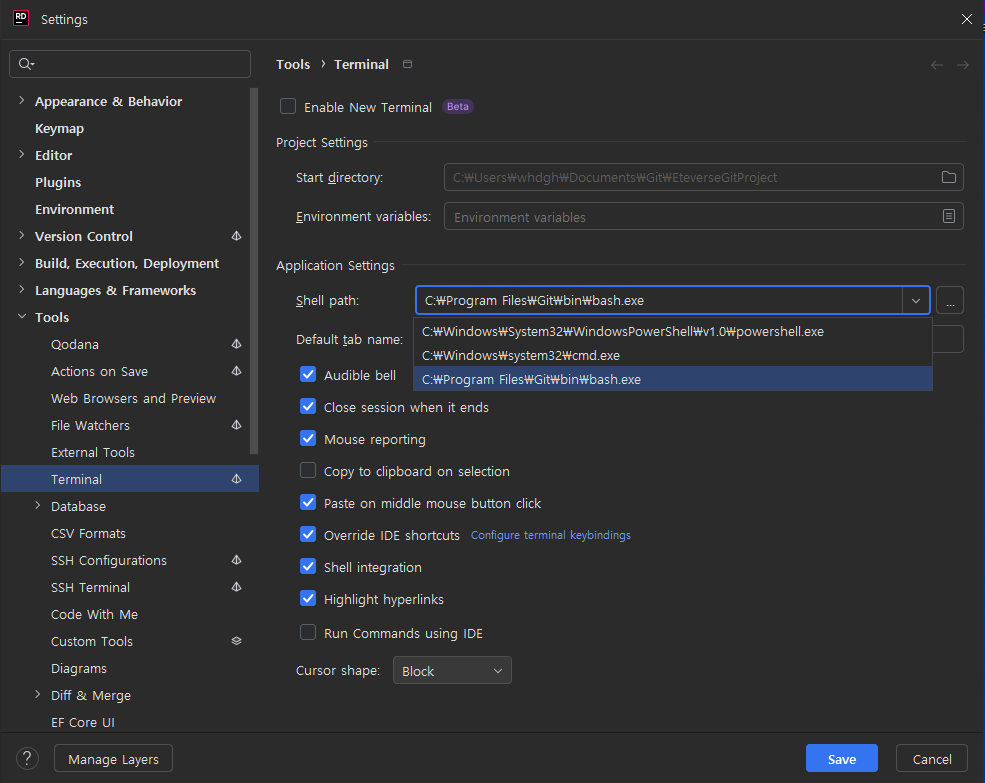Viewport: 985px width, 783px height.
Task: Click the copy settings icon next to Terminal breadcrumb
Action: [x=407, y=63]
